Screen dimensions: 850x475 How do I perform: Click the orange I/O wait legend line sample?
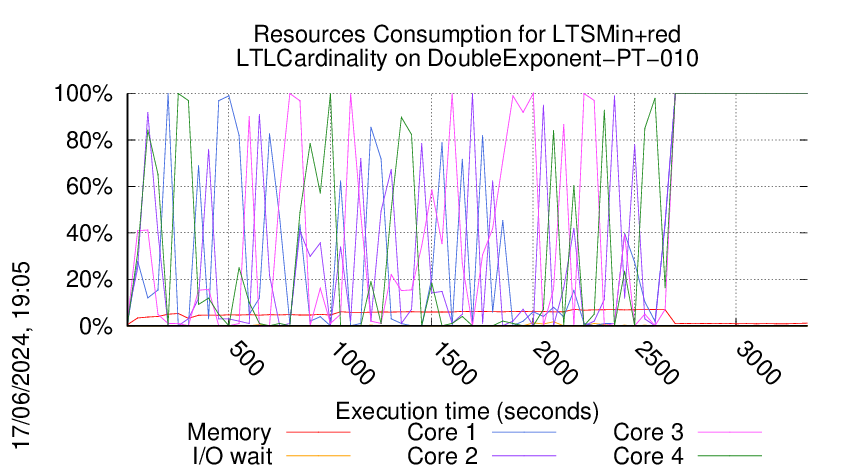tap(318, 456)
